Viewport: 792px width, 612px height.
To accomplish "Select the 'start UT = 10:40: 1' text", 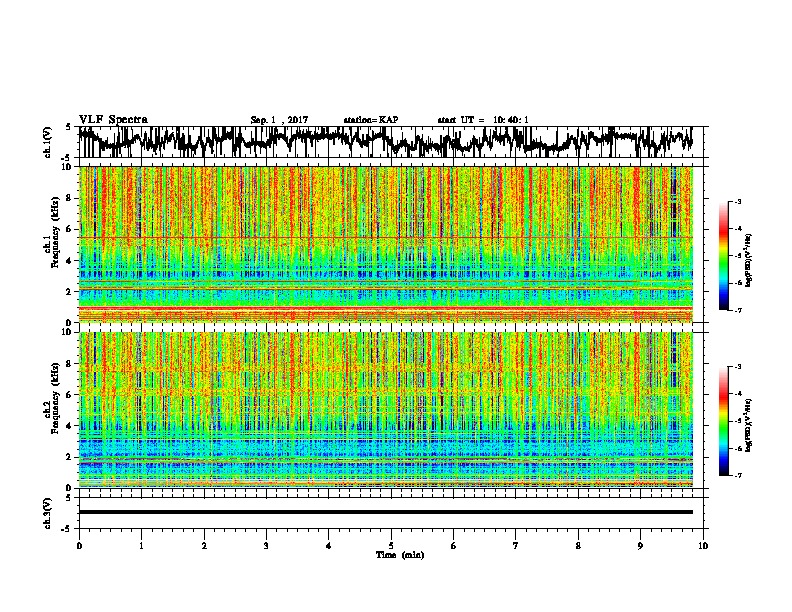I will [483, 120].
